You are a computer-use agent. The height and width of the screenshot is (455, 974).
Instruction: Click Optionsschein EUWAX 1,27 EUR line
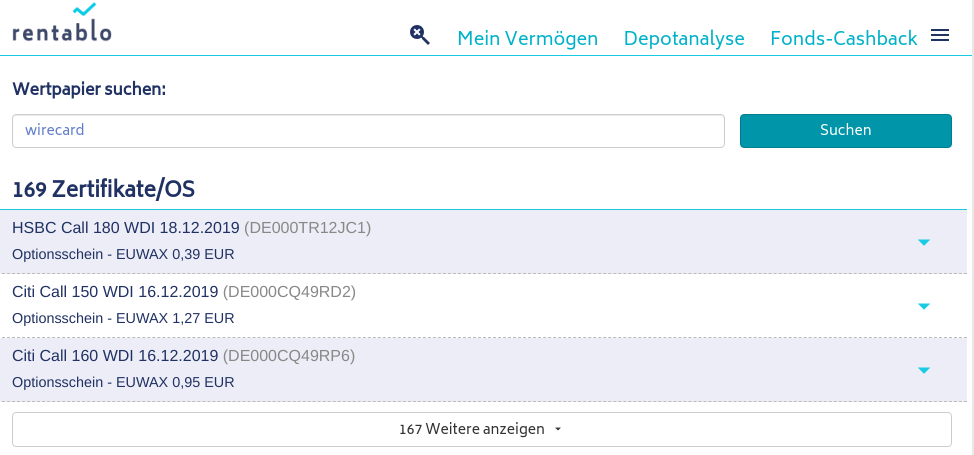pos(123,318)
